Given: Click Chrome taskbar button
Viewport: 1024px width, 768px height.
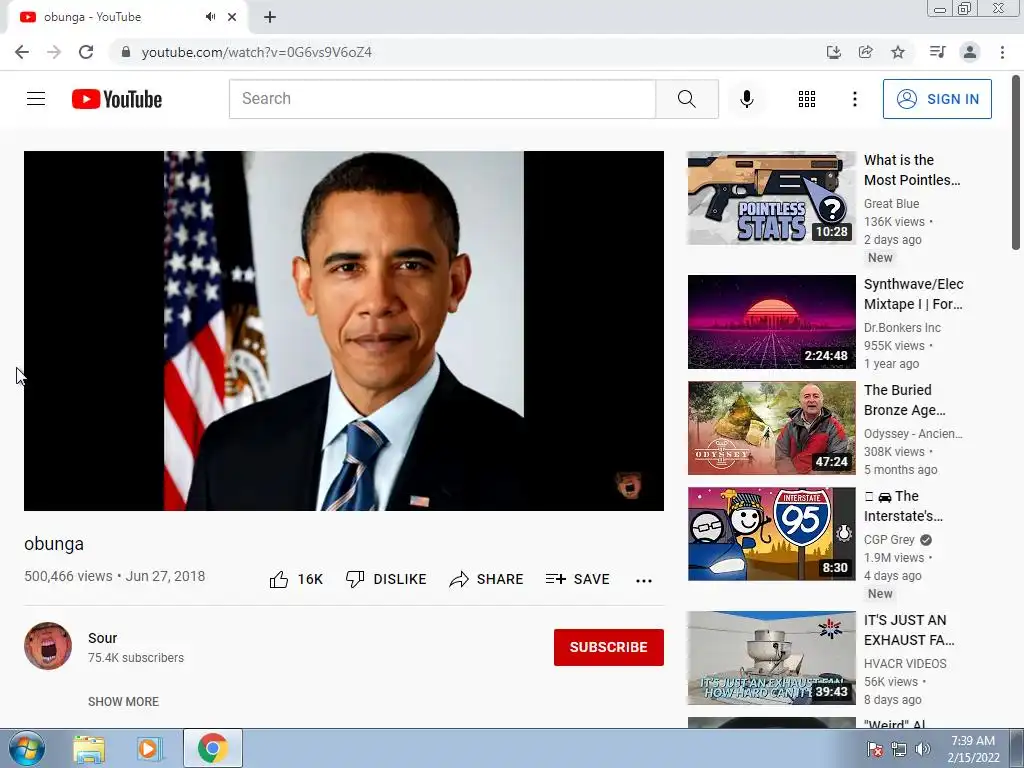Looking at the screenshot, I should pos(213,748).
